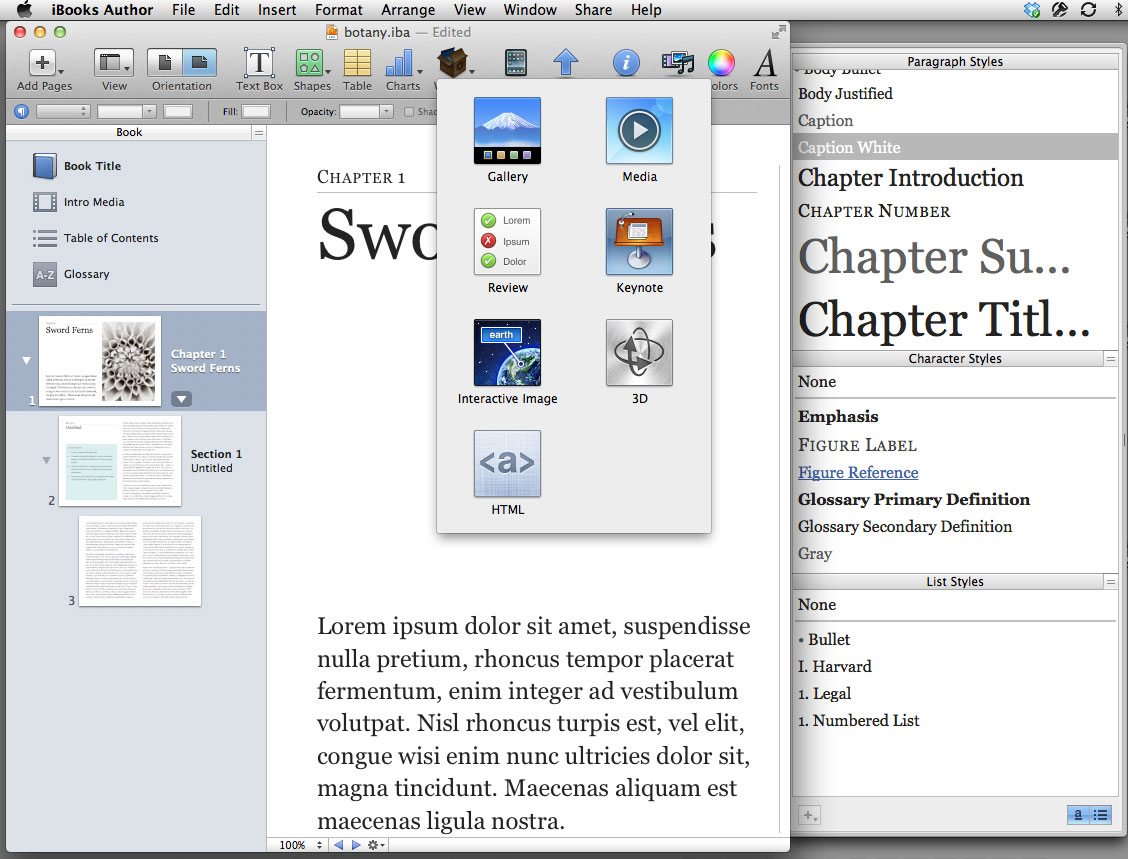Insert the HTML widget

pos(507,464)
